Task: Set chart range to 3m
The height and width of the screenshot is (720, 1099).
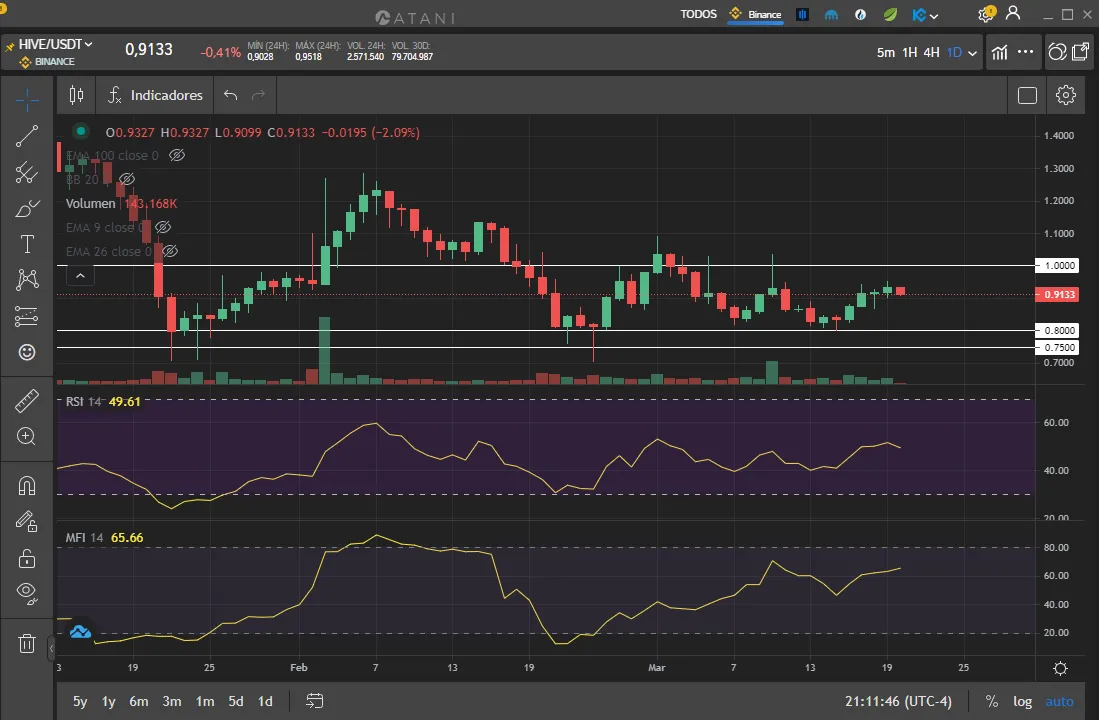Action: [172, 701]
